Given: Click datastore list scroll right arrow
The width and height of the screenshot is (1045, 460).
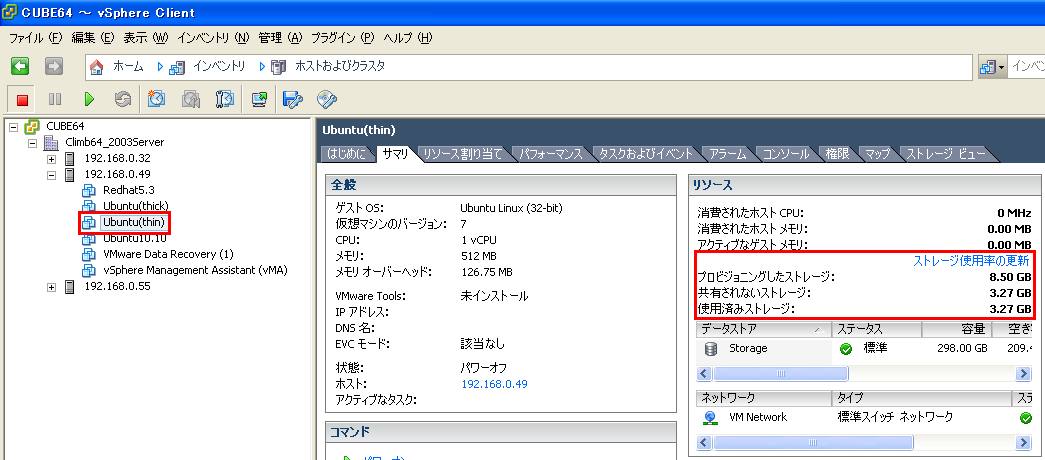Looking at the screenshot, I should click(1024, 373).
